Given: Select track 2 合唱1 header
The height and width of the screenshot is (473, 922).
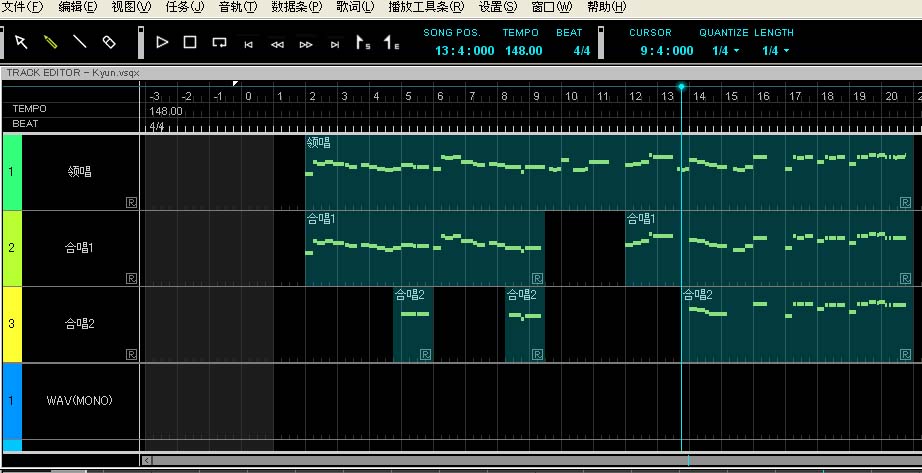Looking at the screenshot, I should click(79, 248).
